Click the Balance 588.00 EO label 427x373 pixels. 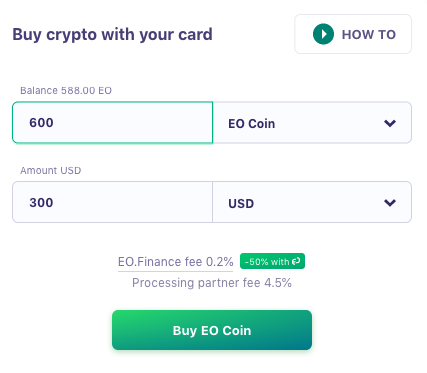66,91
